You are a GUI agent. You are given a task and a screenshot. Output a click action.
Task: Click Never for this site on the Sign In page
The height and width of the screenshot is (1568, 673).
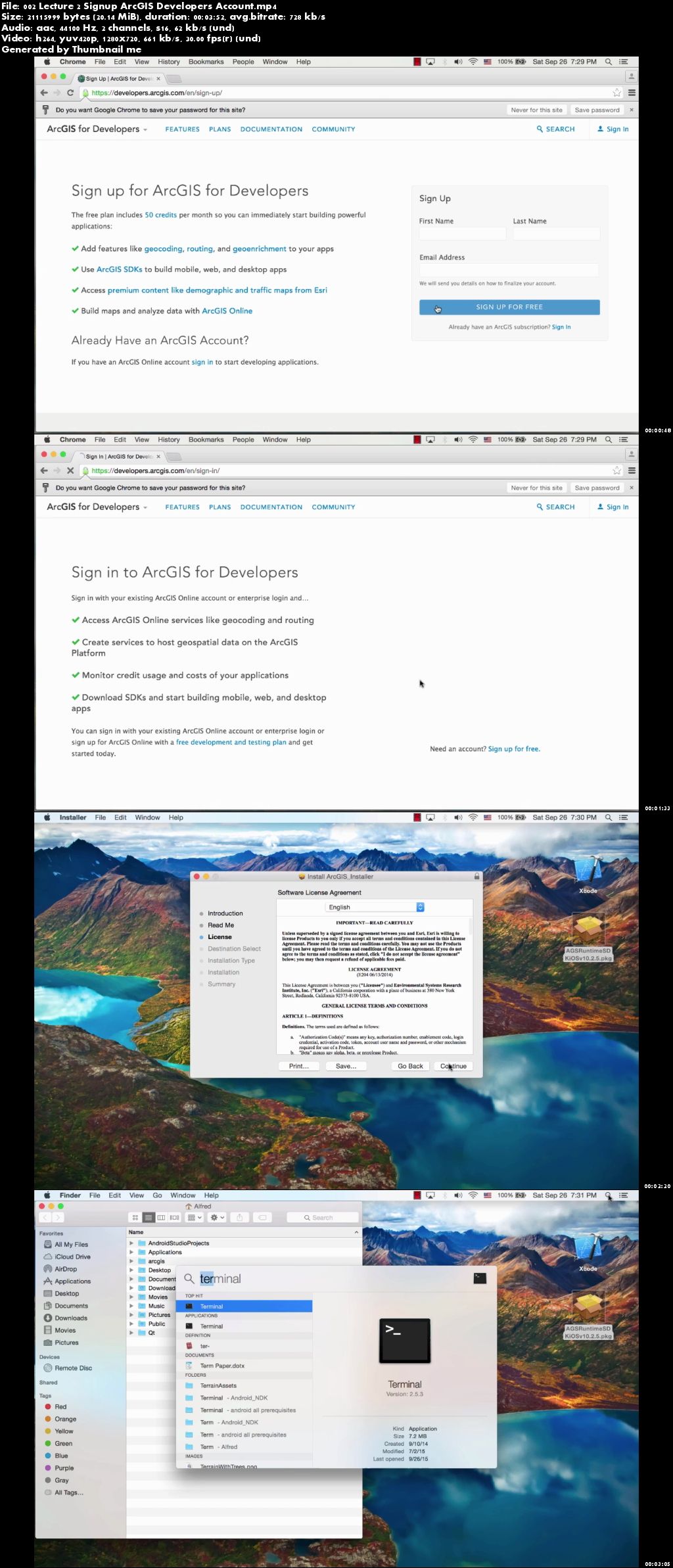[x=536, y=488]
